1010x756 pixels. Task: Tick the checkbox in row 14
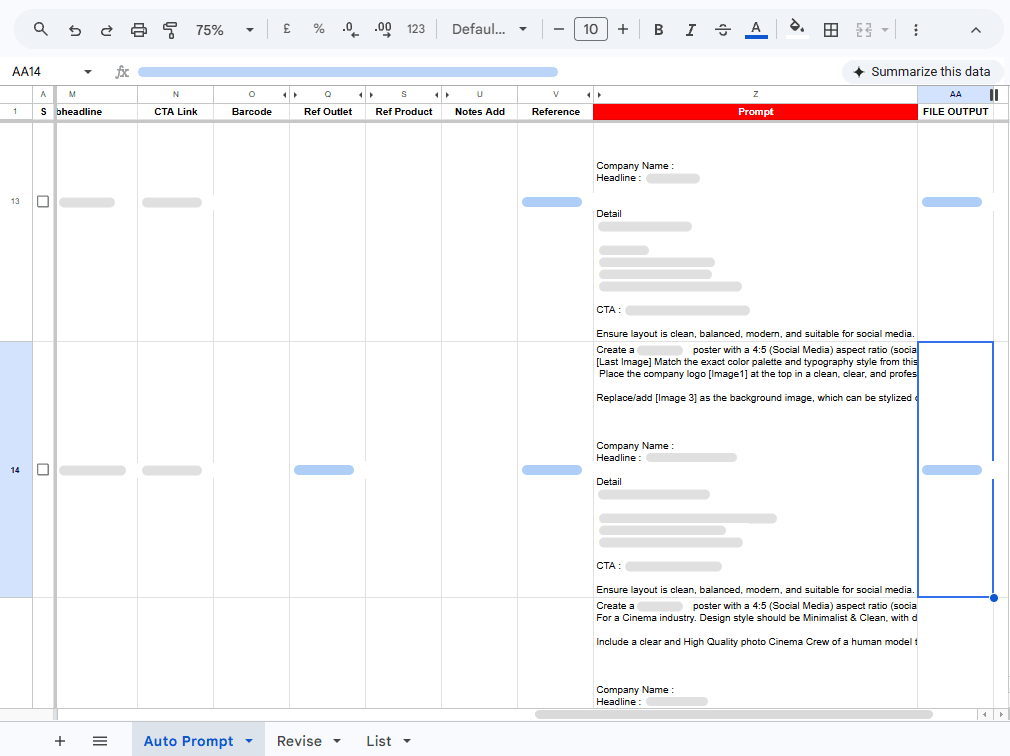click(x=43, y=469)
